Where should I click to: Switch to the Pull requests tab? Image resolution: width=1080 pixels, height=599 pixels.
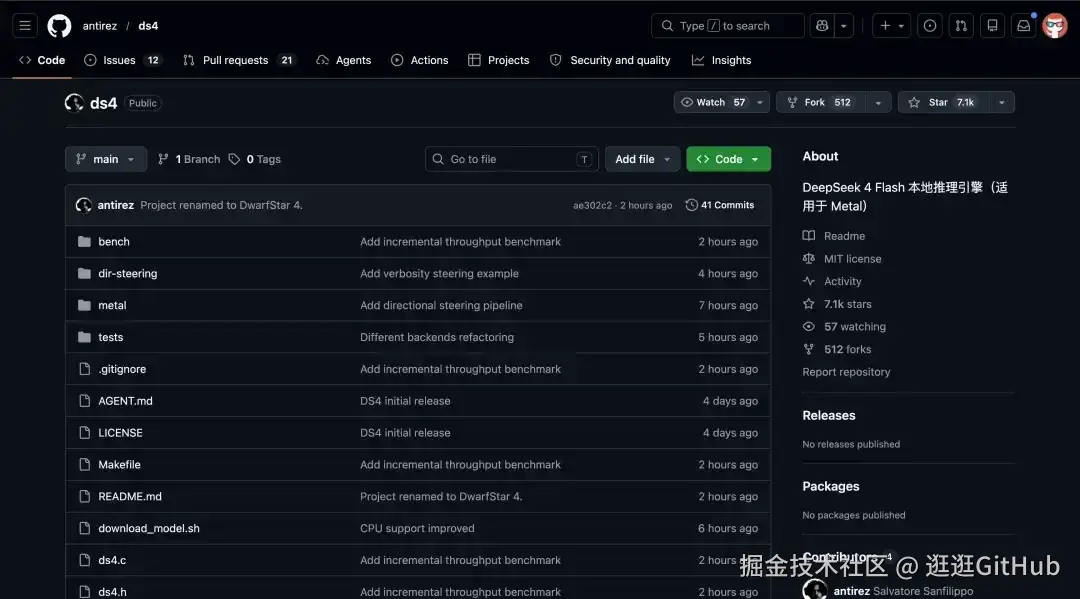click(x=238, y=61)
